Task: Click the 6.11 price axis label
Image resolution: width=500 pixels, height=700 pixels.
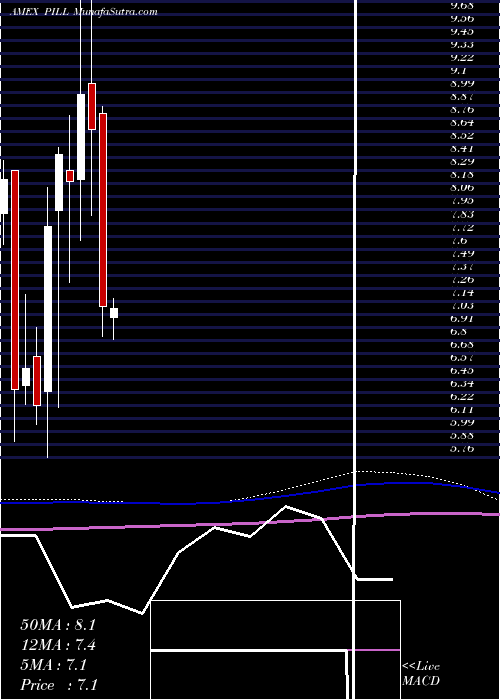Action: (462, 409)
